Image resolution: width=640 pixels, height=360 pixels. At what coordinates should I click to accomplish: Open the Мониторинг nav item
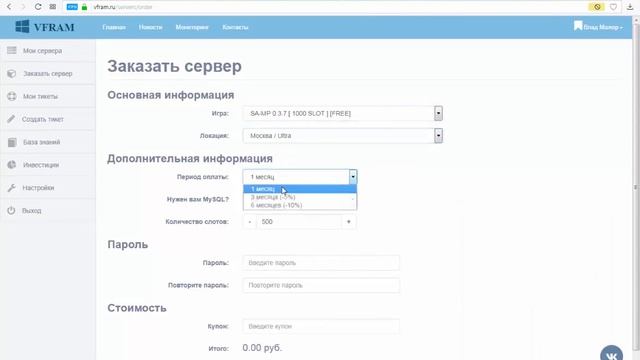point(192,27)
